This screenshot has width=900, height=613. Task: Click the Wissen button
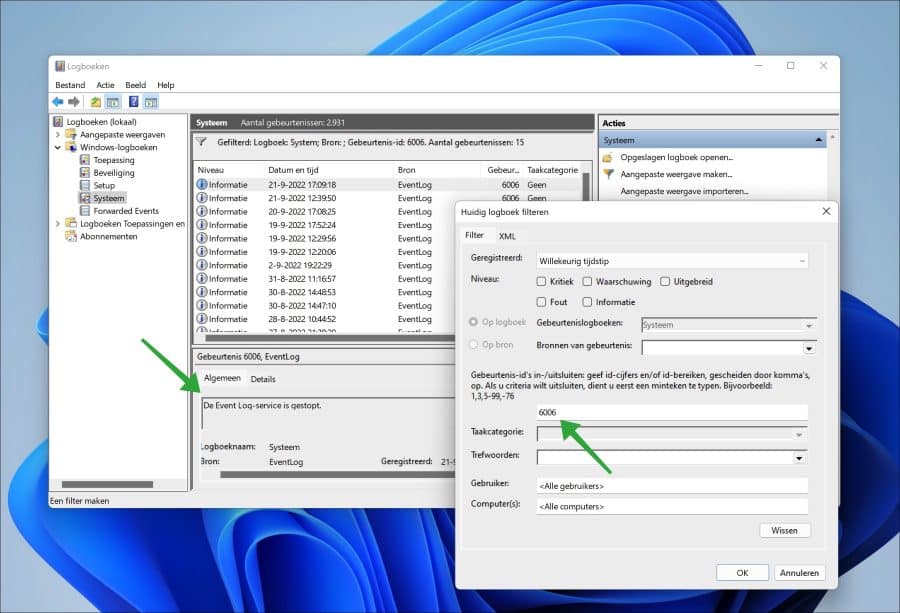click(784, 530)
